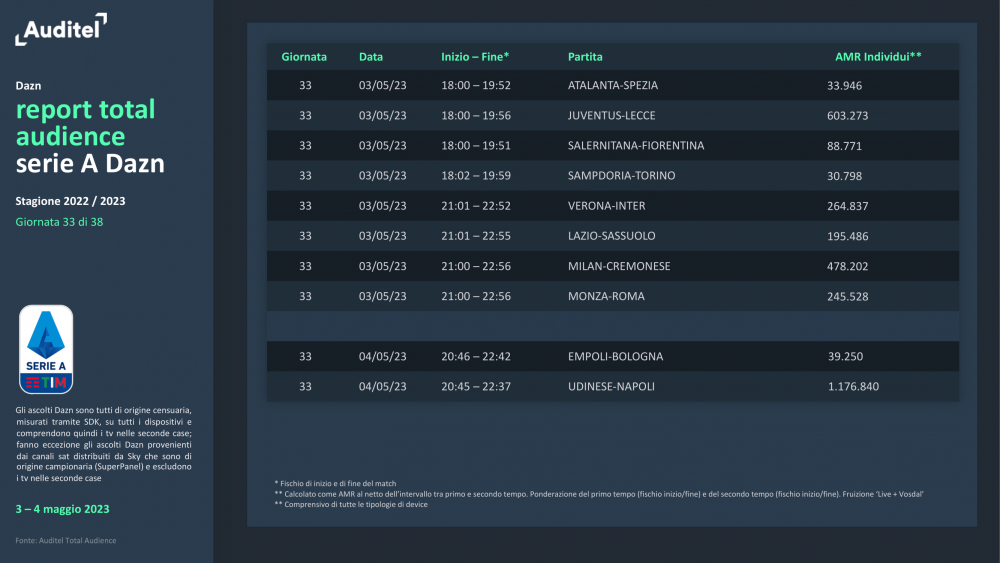Select the Inizio – Fine column header

pos(475,57)
